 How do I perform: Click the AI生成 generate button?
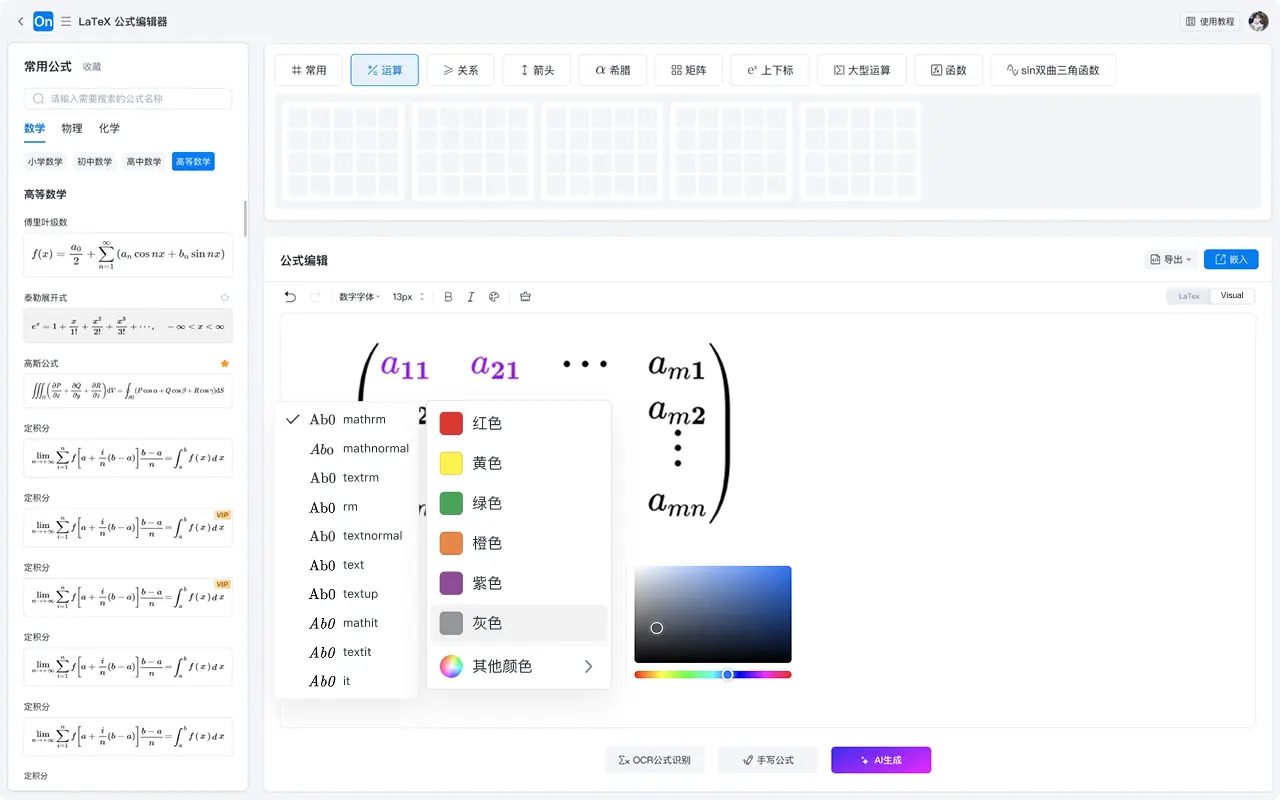click(x=880, y=760)
